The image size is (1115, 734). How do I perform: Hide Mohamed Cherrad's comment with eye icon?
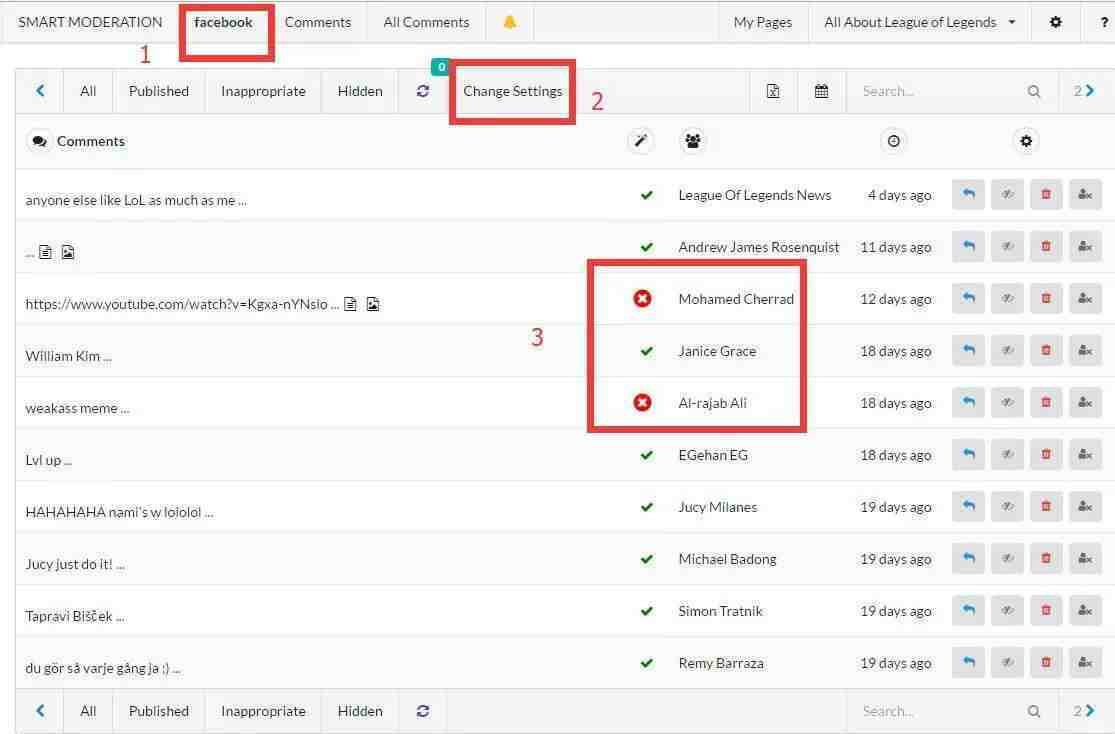point(1007,299)
